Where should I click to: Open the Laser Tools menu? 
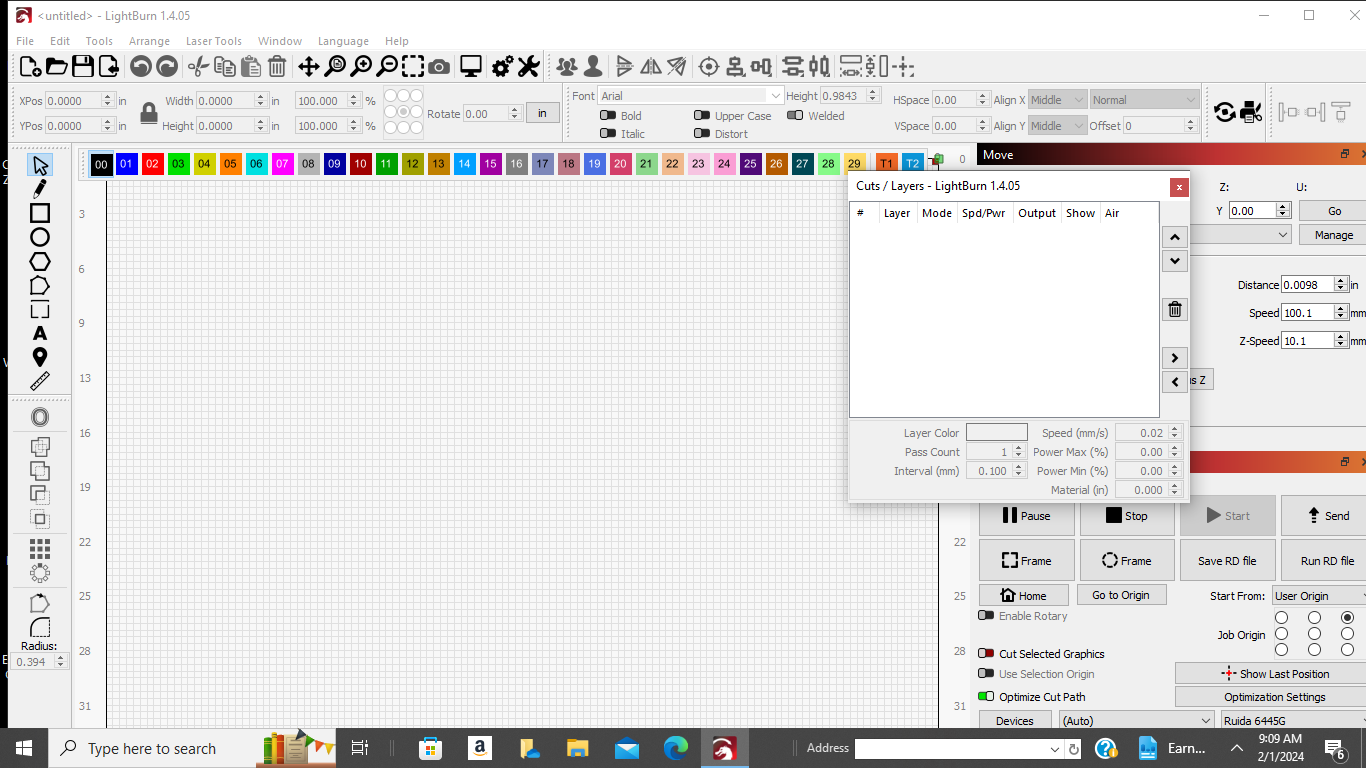(x=214, y=41)
